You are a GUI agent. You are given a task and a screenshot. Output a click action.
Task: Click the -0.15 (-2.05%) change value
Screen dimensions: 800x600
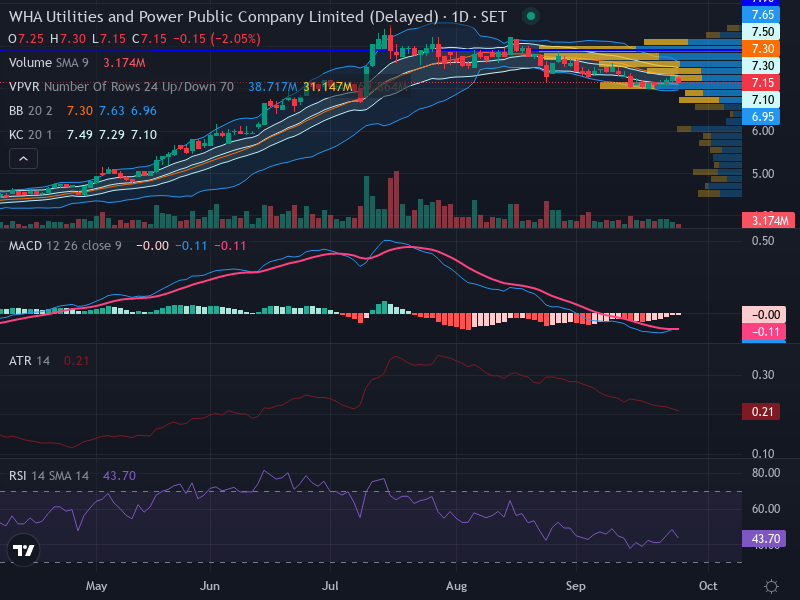point(217,39)
